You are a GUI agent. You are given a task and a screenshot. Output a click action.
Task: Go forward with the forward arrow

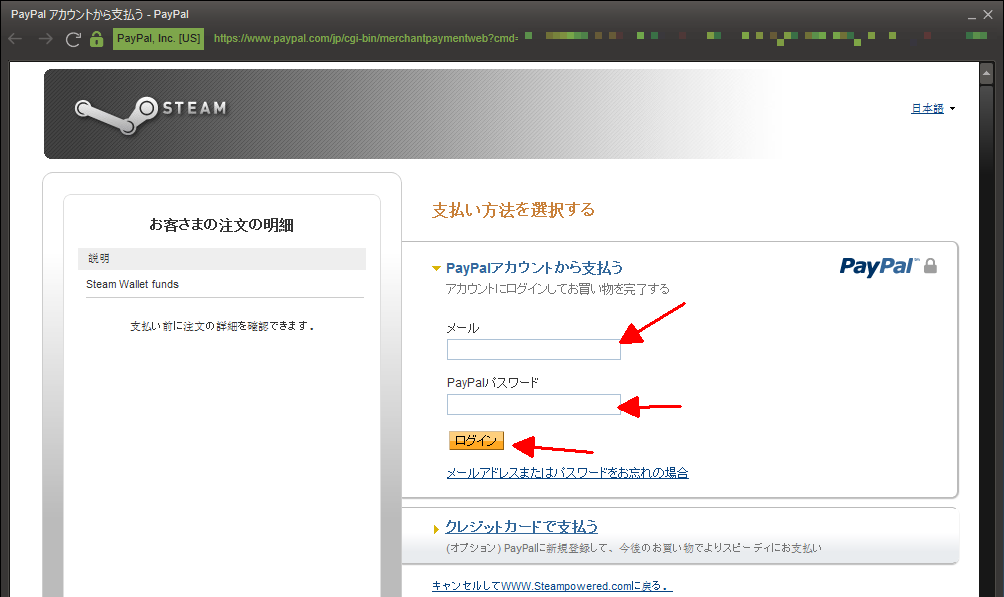pos(45,39)
